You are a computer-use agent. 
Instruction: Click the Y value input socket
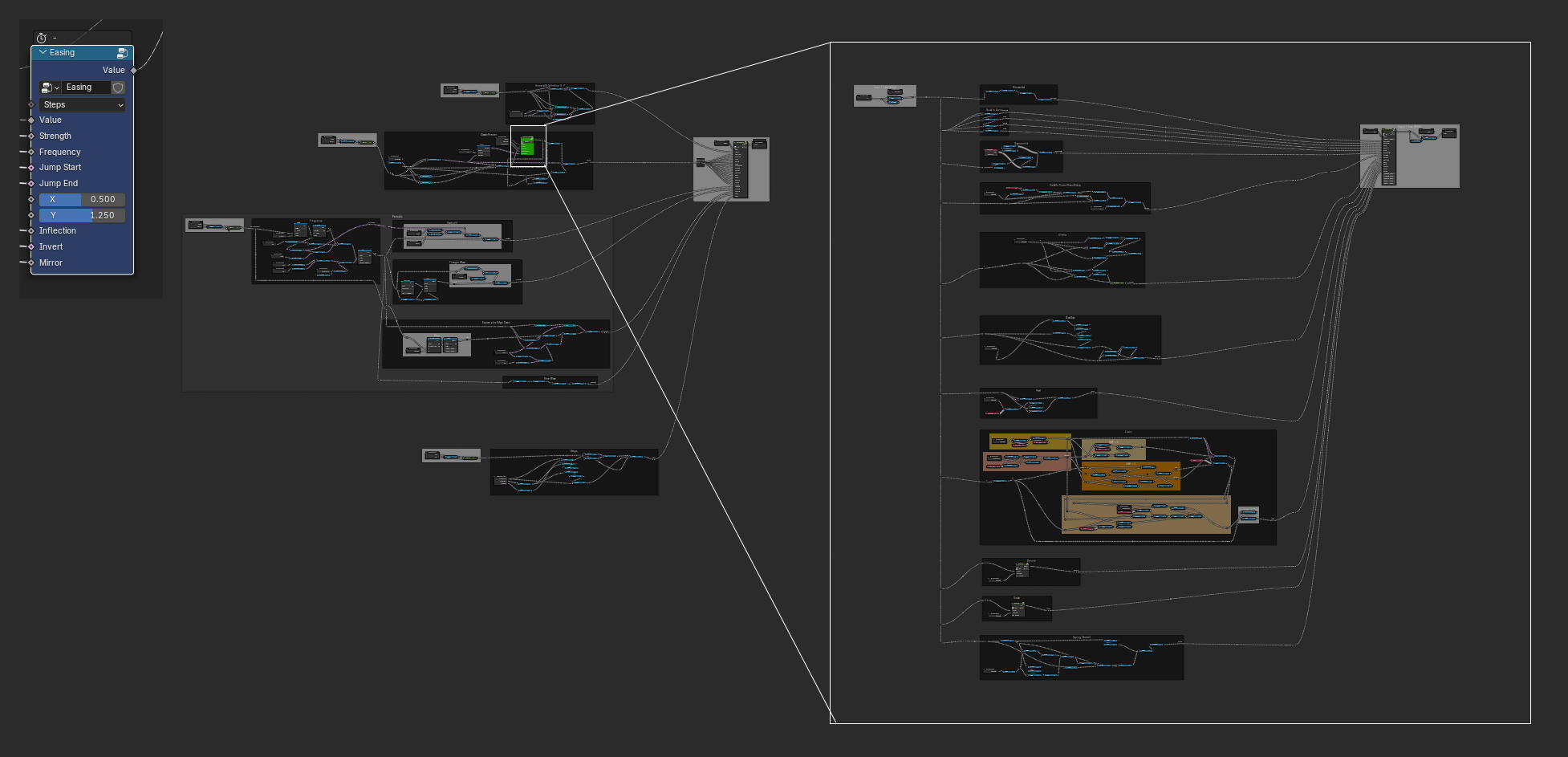31,215
